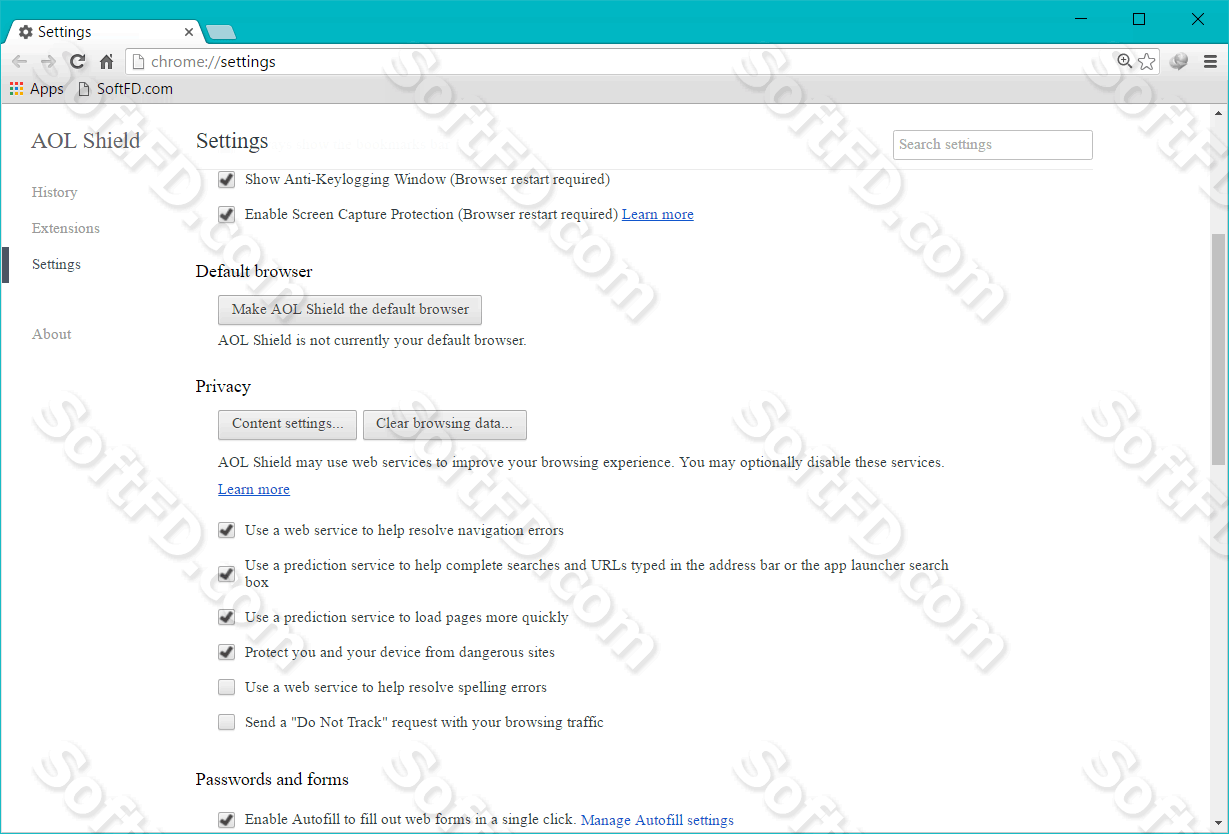Image resolution: width=1229 pixels, height=834 pixels.
Task: Click "AOL Shield is not currently your default browser" text
Action: (372, 341)
